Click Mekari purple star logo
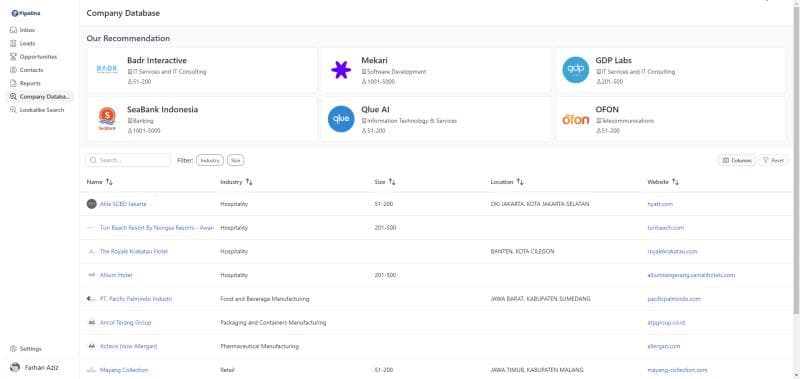This screenshot has height=379, width=800. click(x=341, y=70)
